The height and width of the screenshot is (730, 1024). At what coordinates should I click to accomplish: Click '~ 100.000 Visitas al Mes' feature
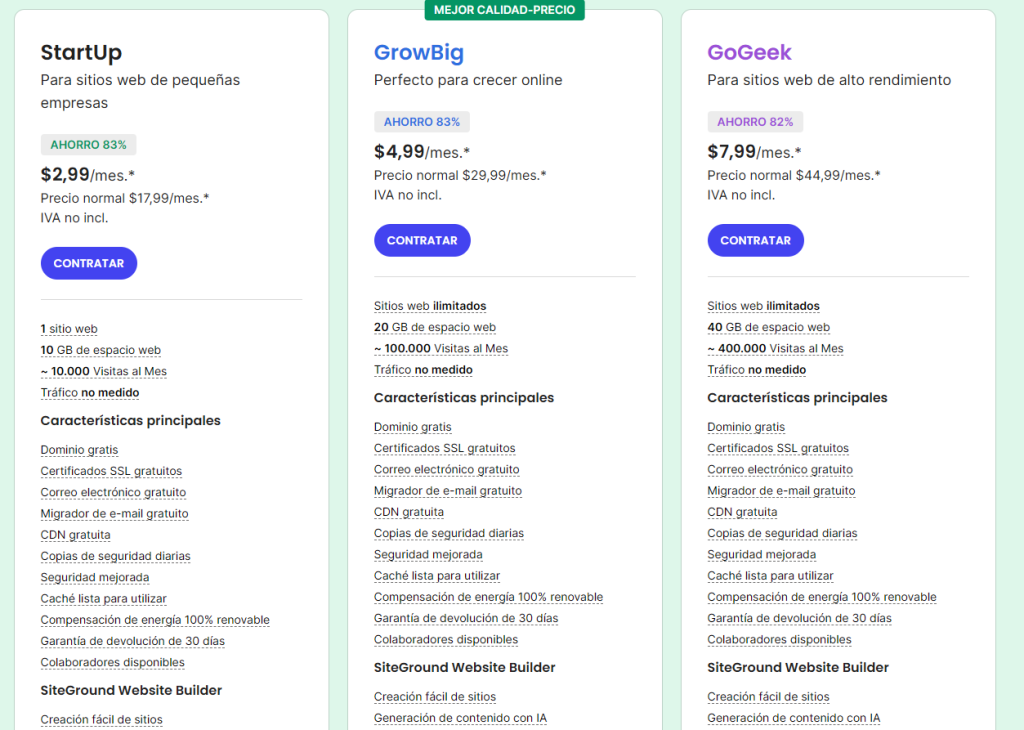[441, 348]
